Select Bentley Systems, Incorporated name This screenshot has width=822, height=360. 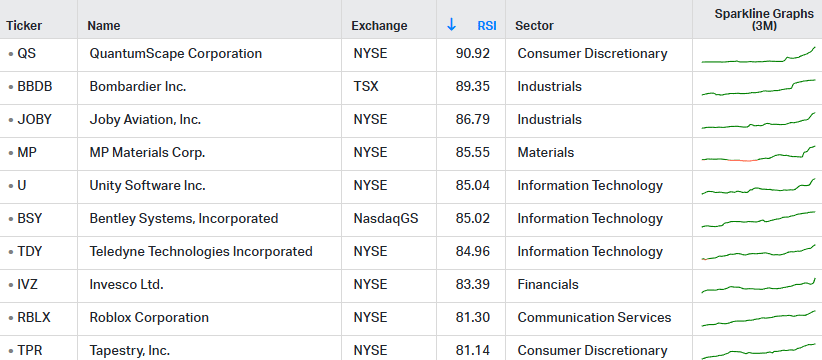coord(184,219)
